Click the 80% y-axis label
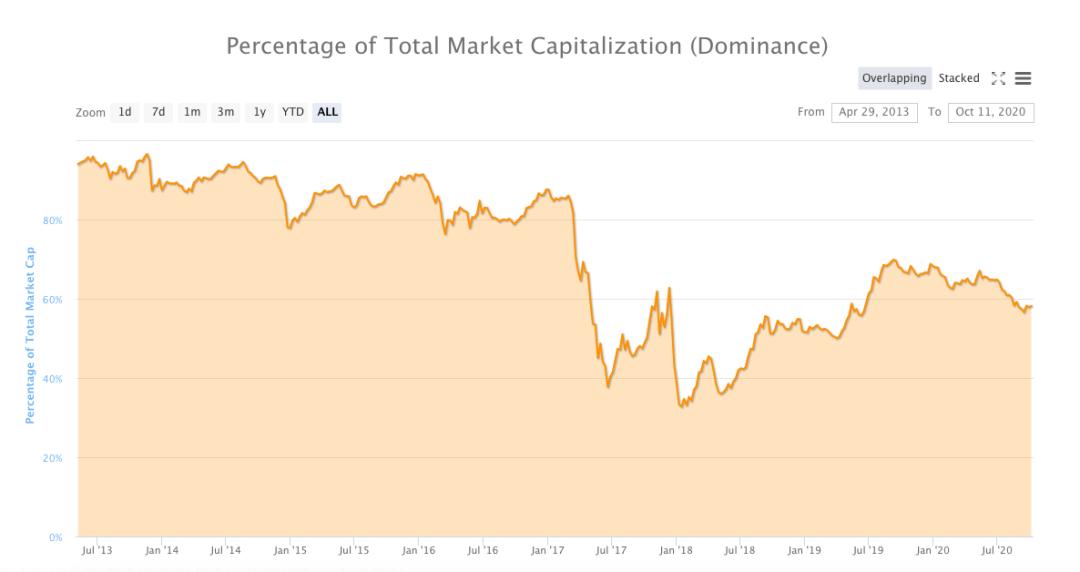 [53, 221]
